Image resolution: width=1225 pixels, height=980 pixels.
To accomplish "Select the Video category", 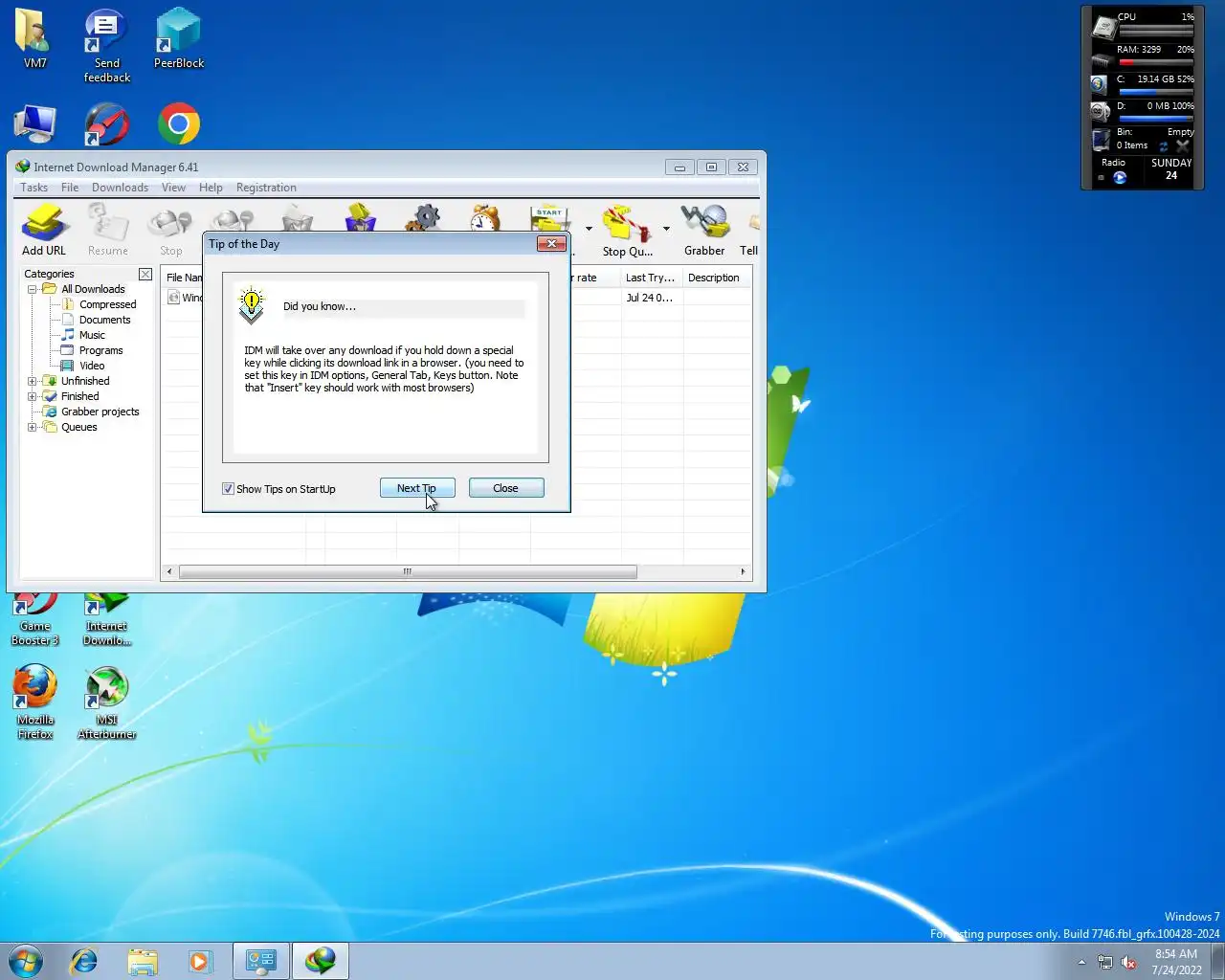I will (92, 366).
